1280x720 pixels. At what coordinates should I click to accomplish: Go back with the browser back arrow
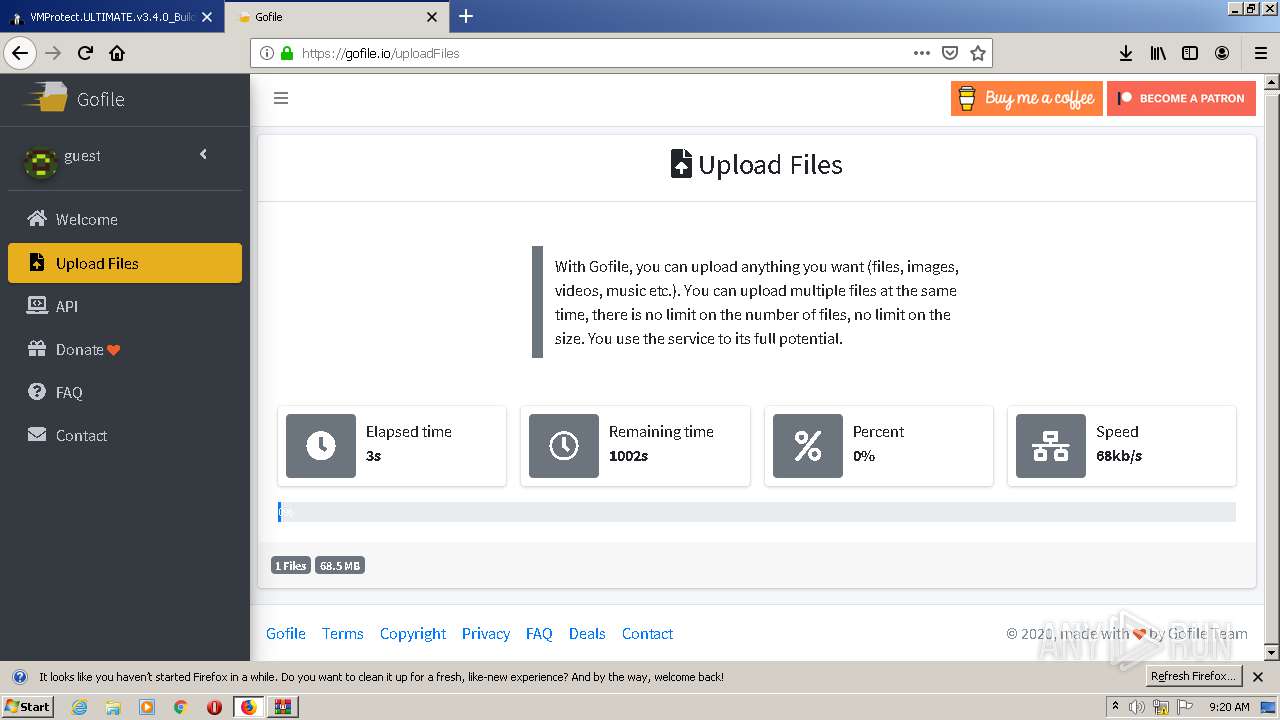tap(20, 53)
